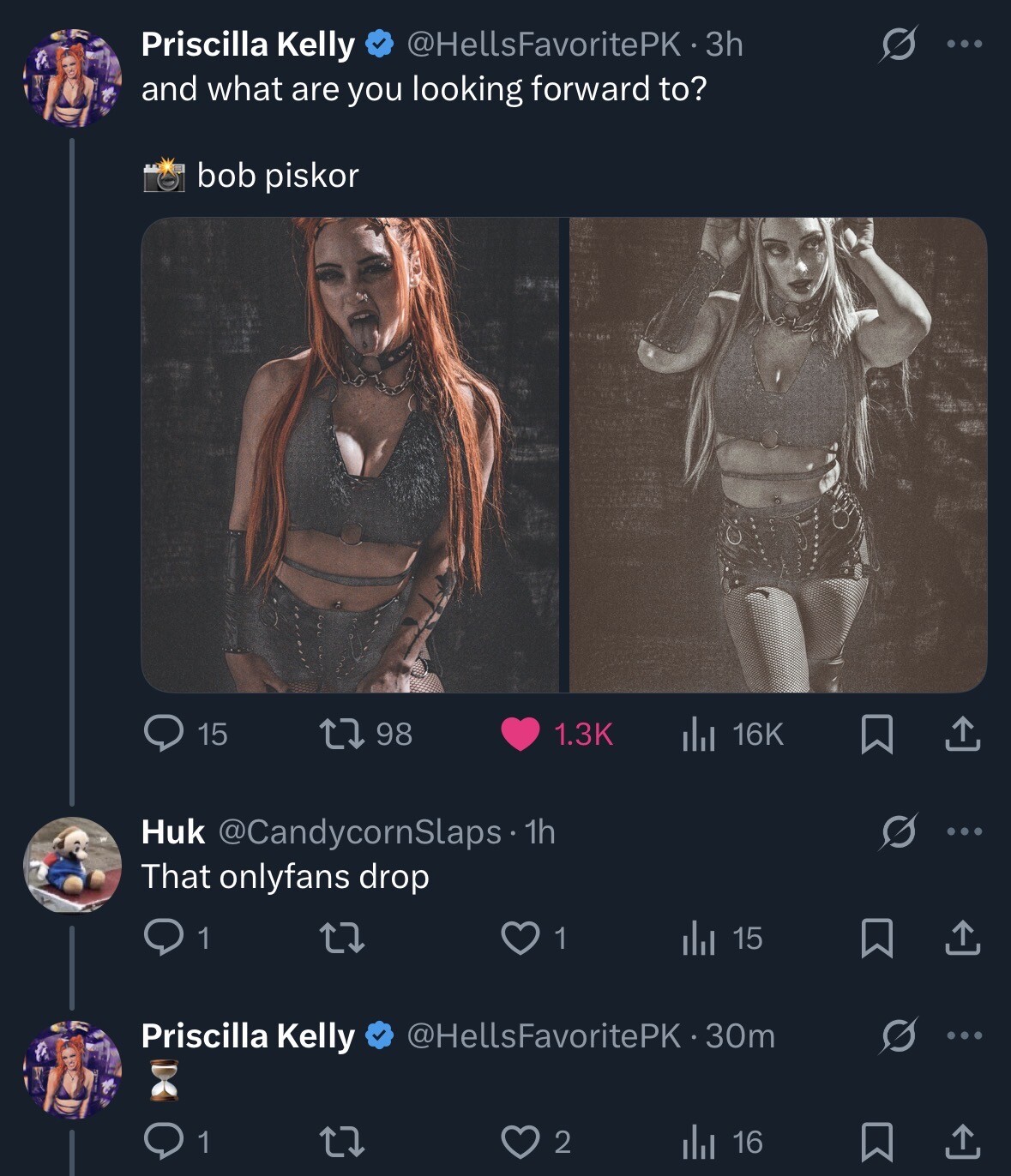Open the Grok icon on the top post
The height and width of the screenshot is (1176, 1011).
898,45
